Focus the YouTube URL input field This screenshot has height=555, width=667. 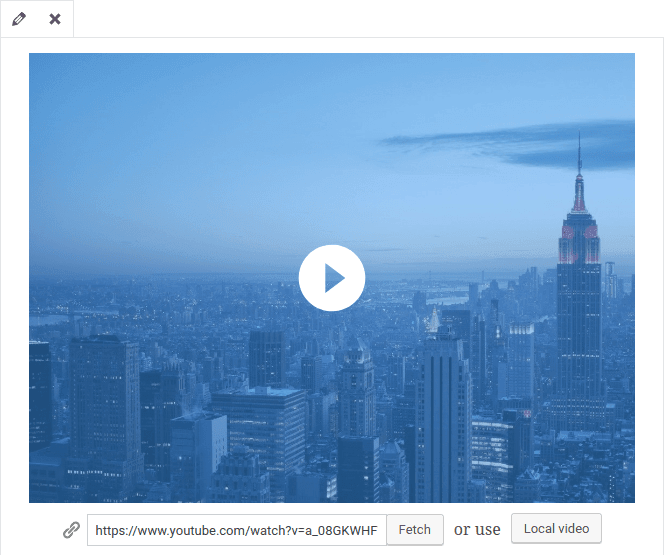(237, 530)
